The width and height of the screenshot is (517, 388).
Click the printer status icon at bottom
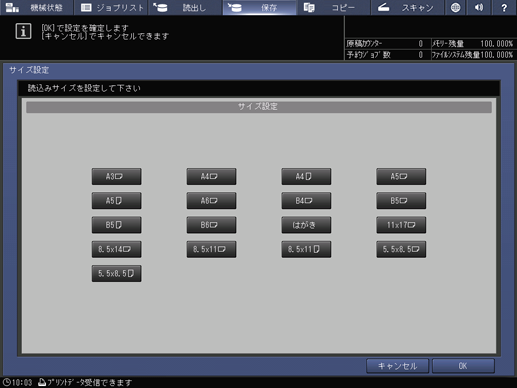pyautogui.click(x=42, y=382)
